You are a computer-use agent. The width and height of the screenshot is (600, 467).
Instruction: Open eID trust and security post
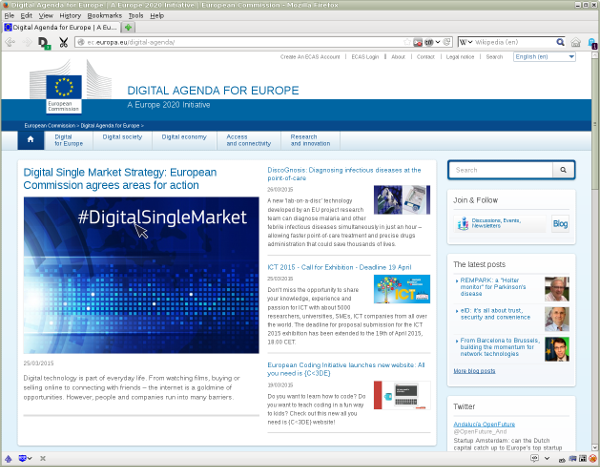pyautogui.click(x=495, y=314)
